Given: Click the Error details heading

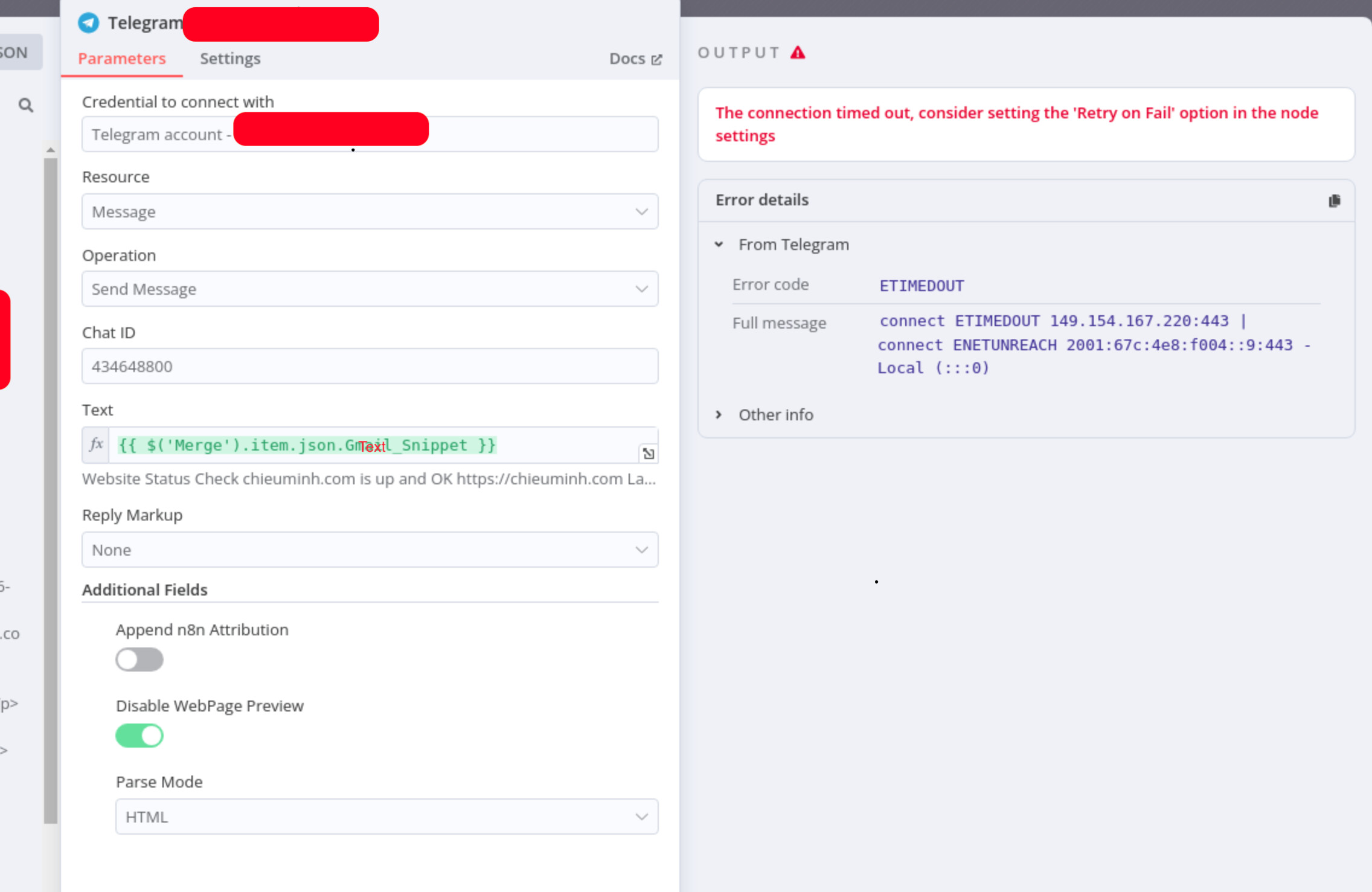Looking at the screenshot, I should [761, 200].
